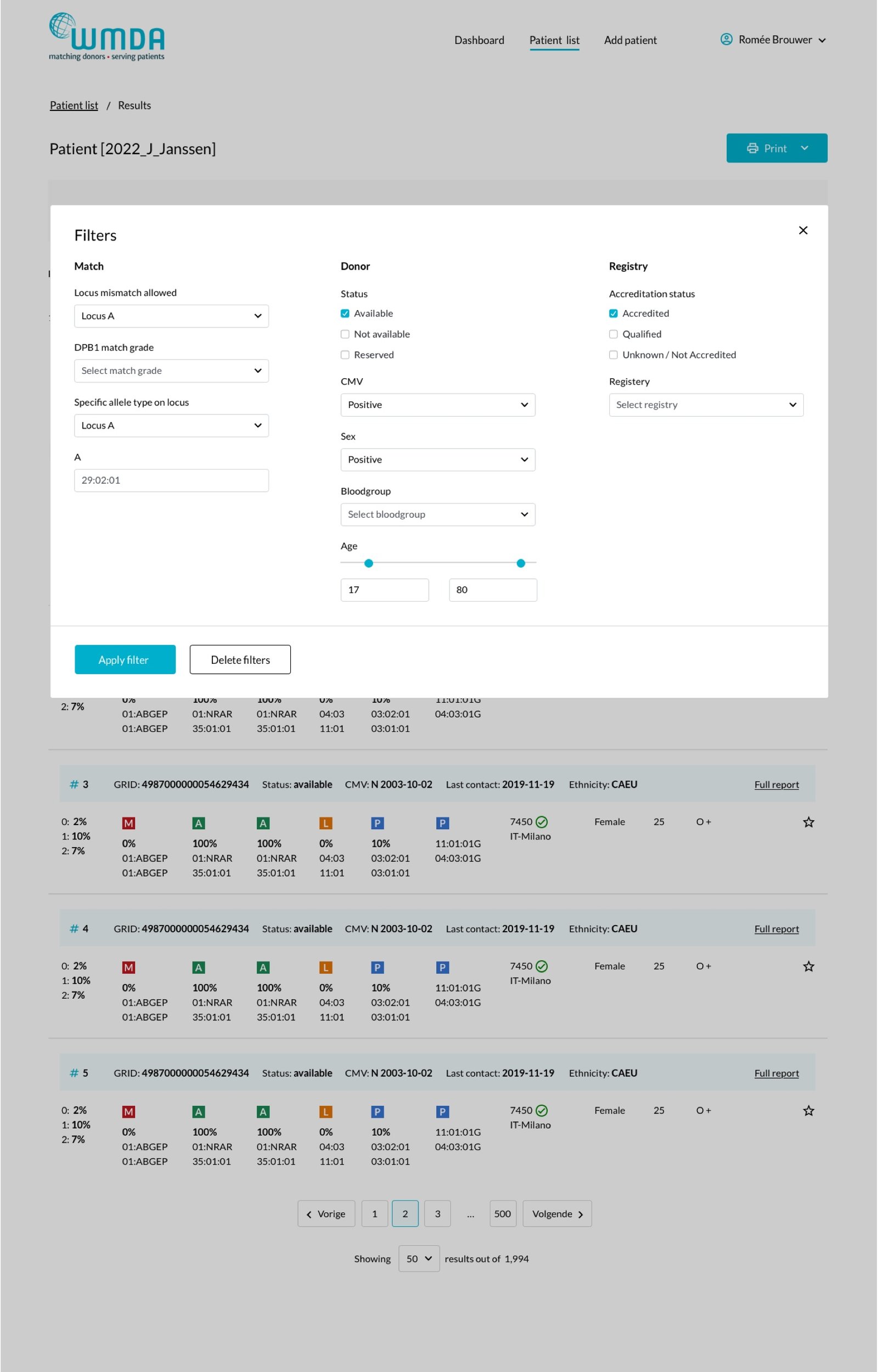Open the DPB1 match grade dropdown
Screen dimensions: 878x1372
pyautogui.click(x=171, y=371)
